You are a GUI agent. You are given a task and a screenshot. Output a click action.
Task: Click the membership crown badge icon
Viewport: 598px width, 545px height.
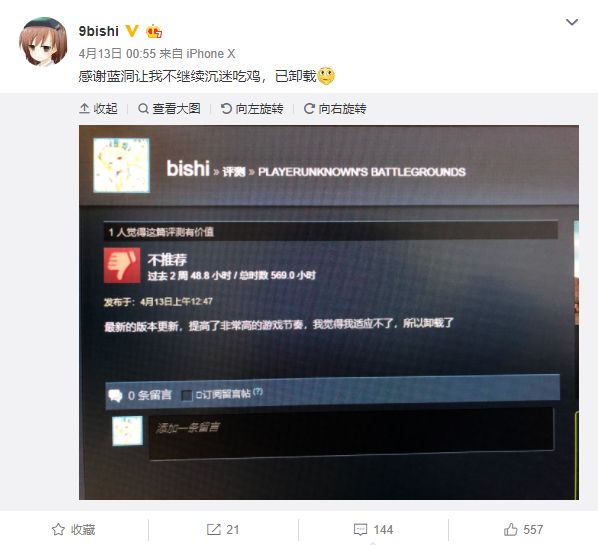154,31
